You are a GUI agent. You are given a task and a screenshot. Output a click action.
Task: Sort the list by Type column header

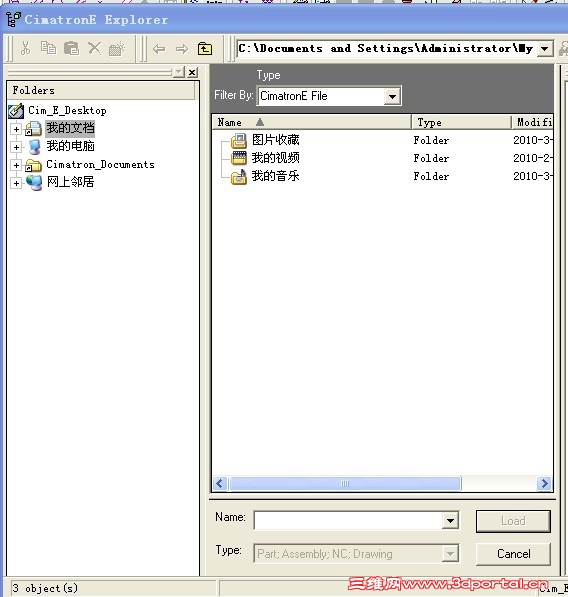click(461, 122)
